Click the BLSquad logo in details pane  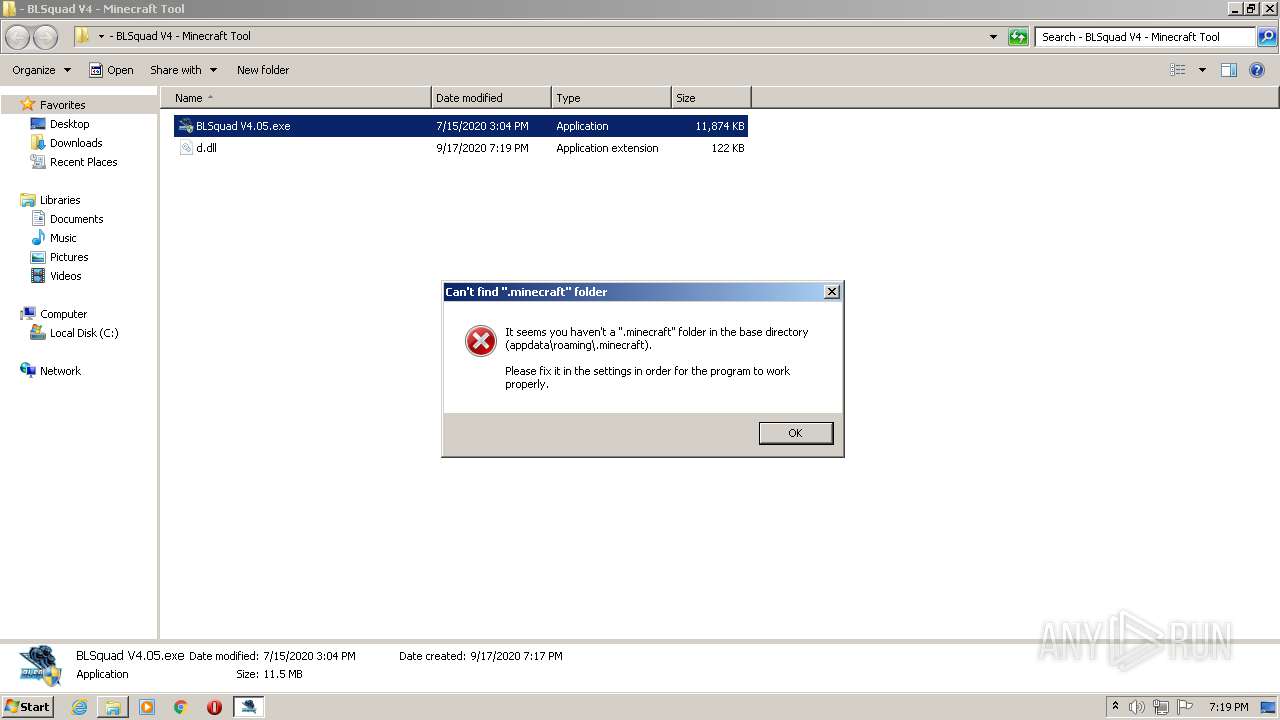point(40,665)
